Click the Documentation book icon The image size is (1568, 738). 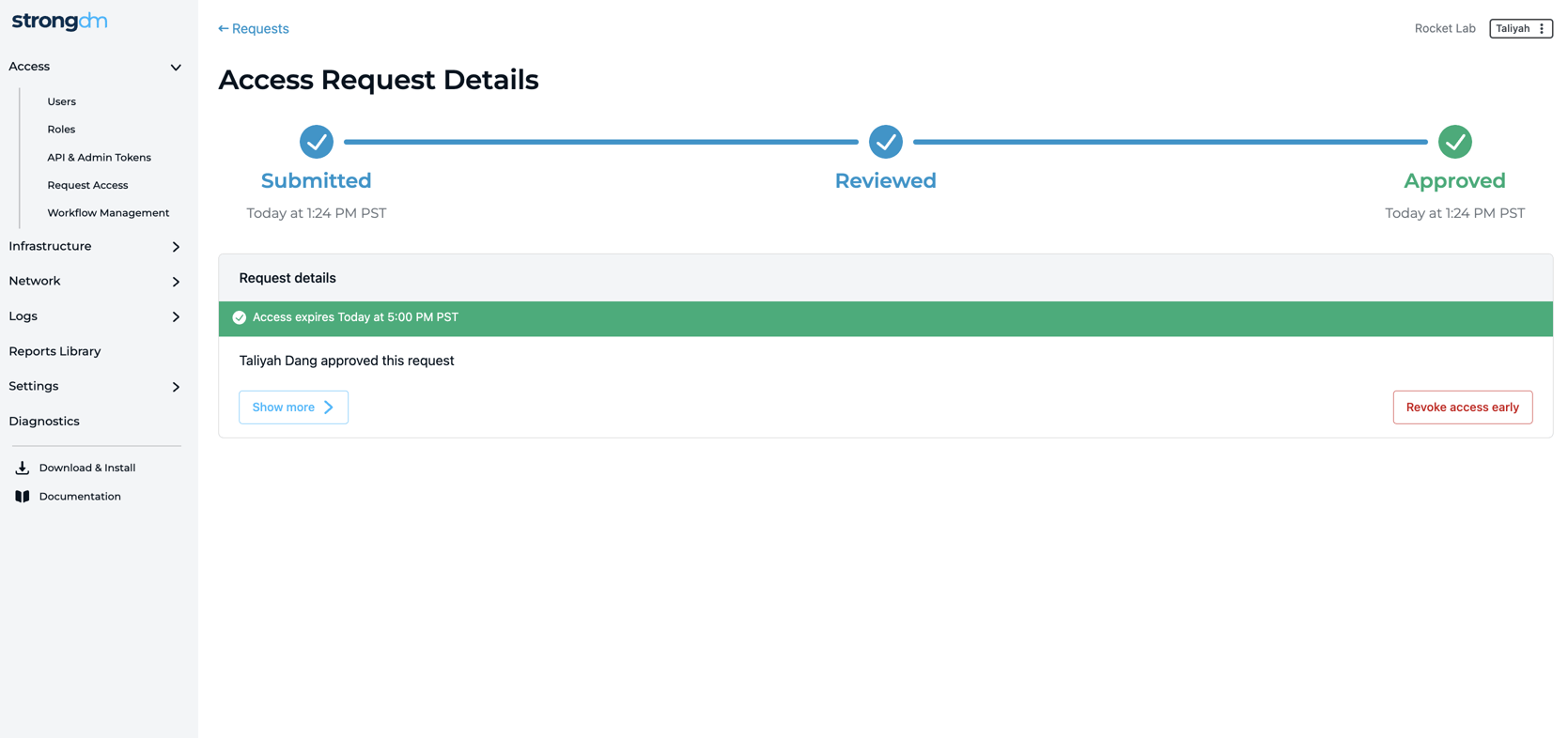[x=23, y=497]
